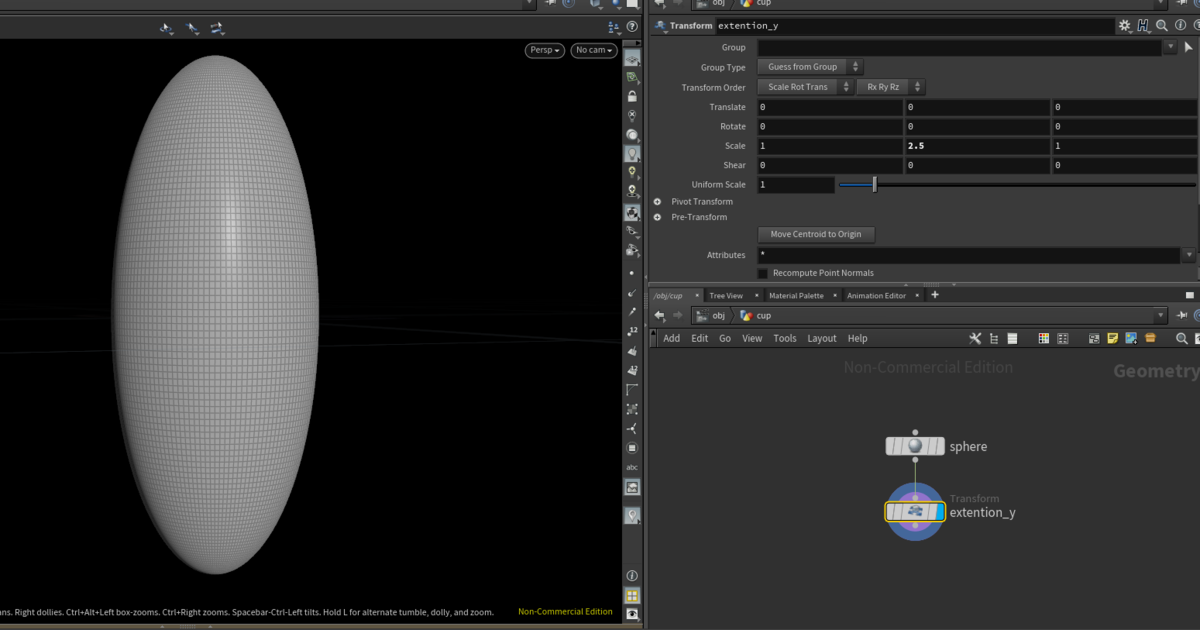
Task: Open the node info icon in parameter header
Action: (x=1178, y=26)
